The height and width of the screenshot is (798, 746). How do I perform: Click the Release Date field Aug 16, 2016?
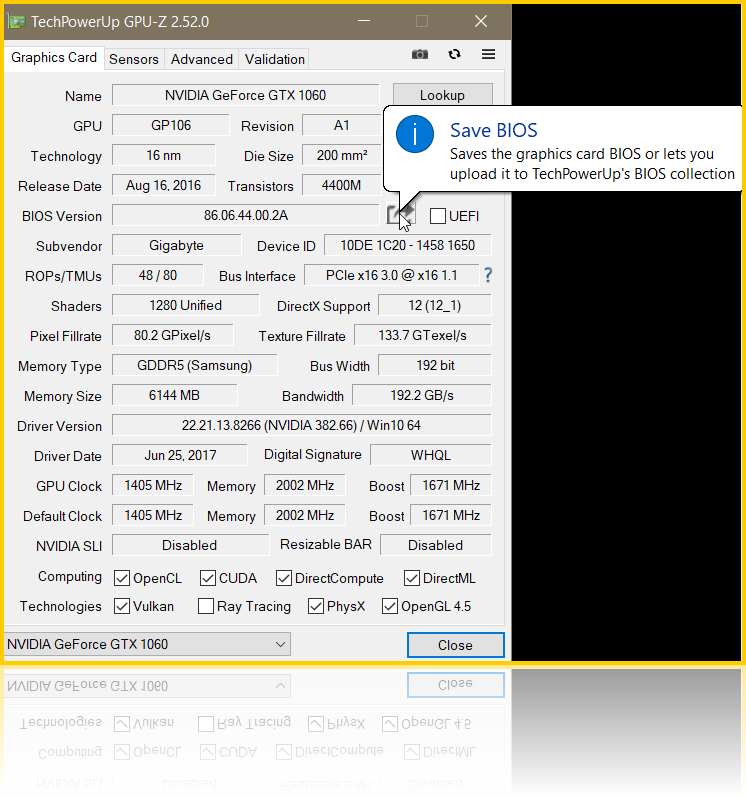point(163,185)
